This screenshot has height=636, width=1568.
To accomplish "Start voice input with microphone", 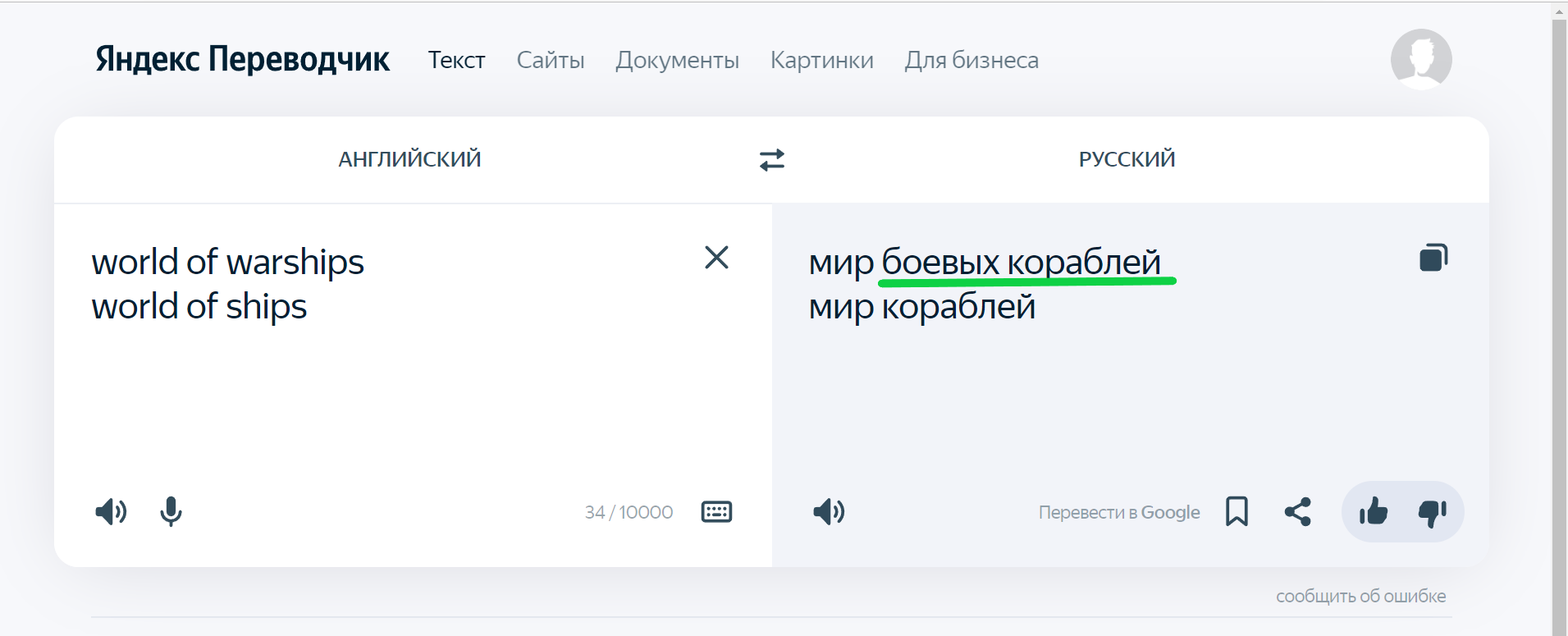I will tap(171, 512).
